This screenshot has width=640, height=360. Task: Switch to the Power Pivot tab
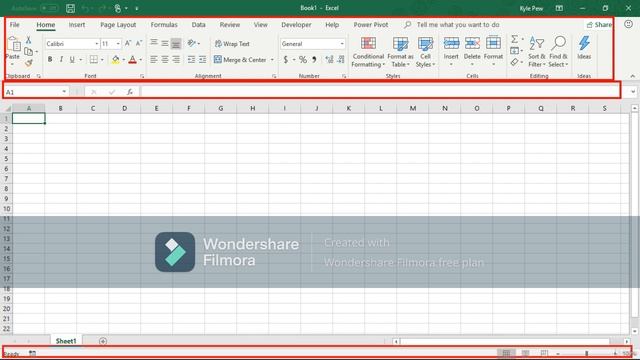(x=371, y=25)
